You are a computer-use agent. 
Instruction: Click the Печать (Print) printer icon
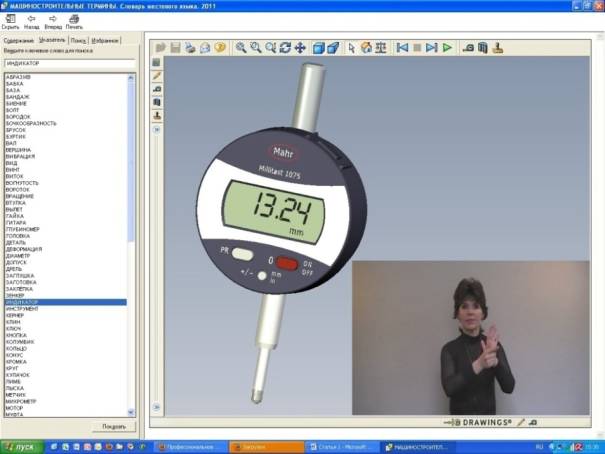pos(74,18)
